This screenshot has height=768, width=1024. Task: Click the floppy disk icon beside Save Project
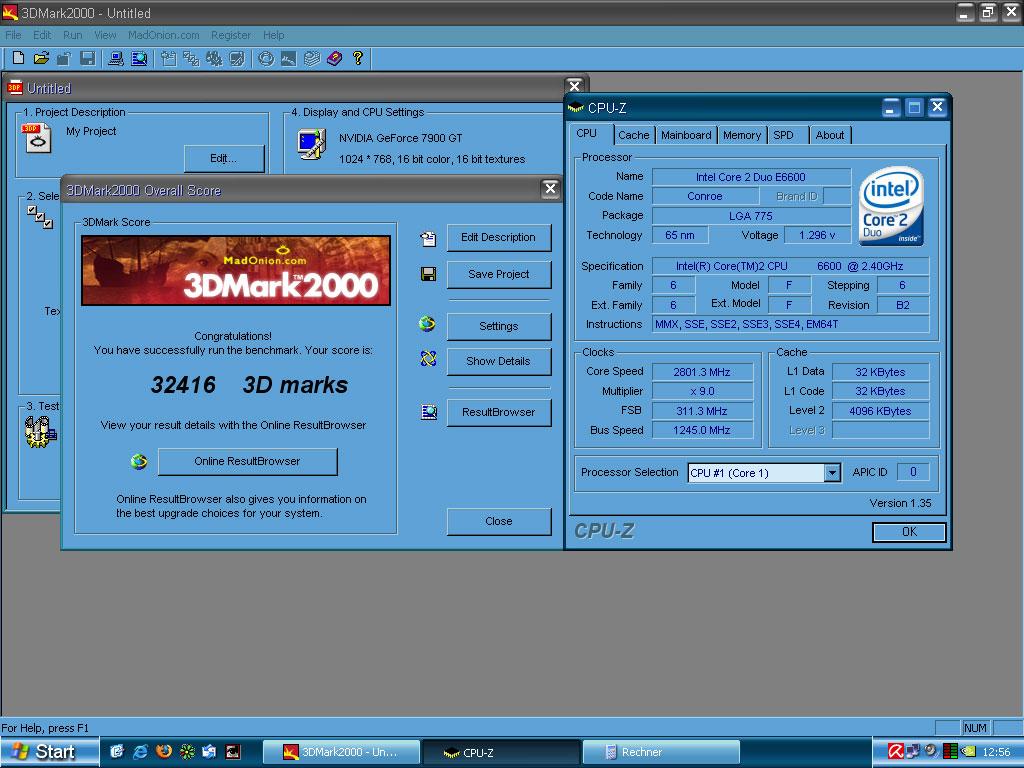(428, 274)
